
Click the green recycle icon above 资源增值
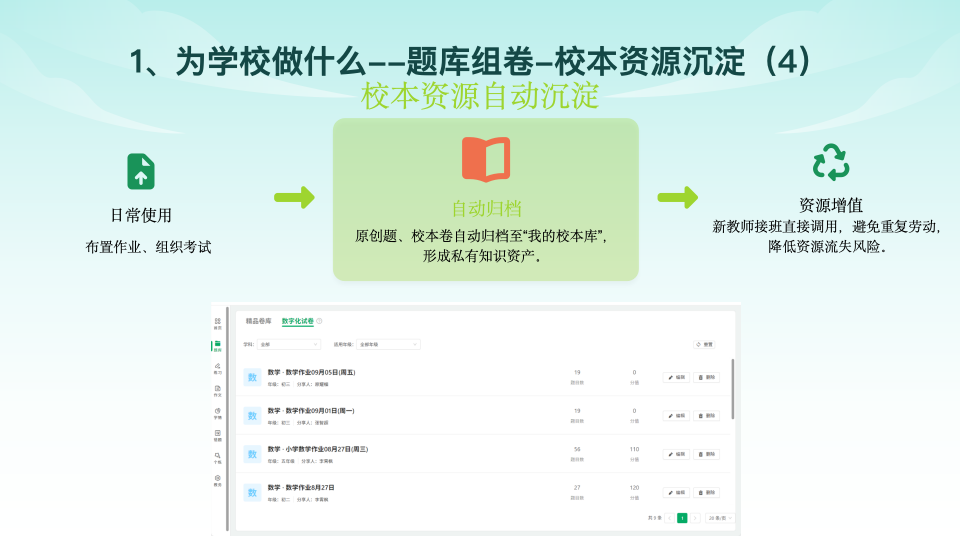830,162
